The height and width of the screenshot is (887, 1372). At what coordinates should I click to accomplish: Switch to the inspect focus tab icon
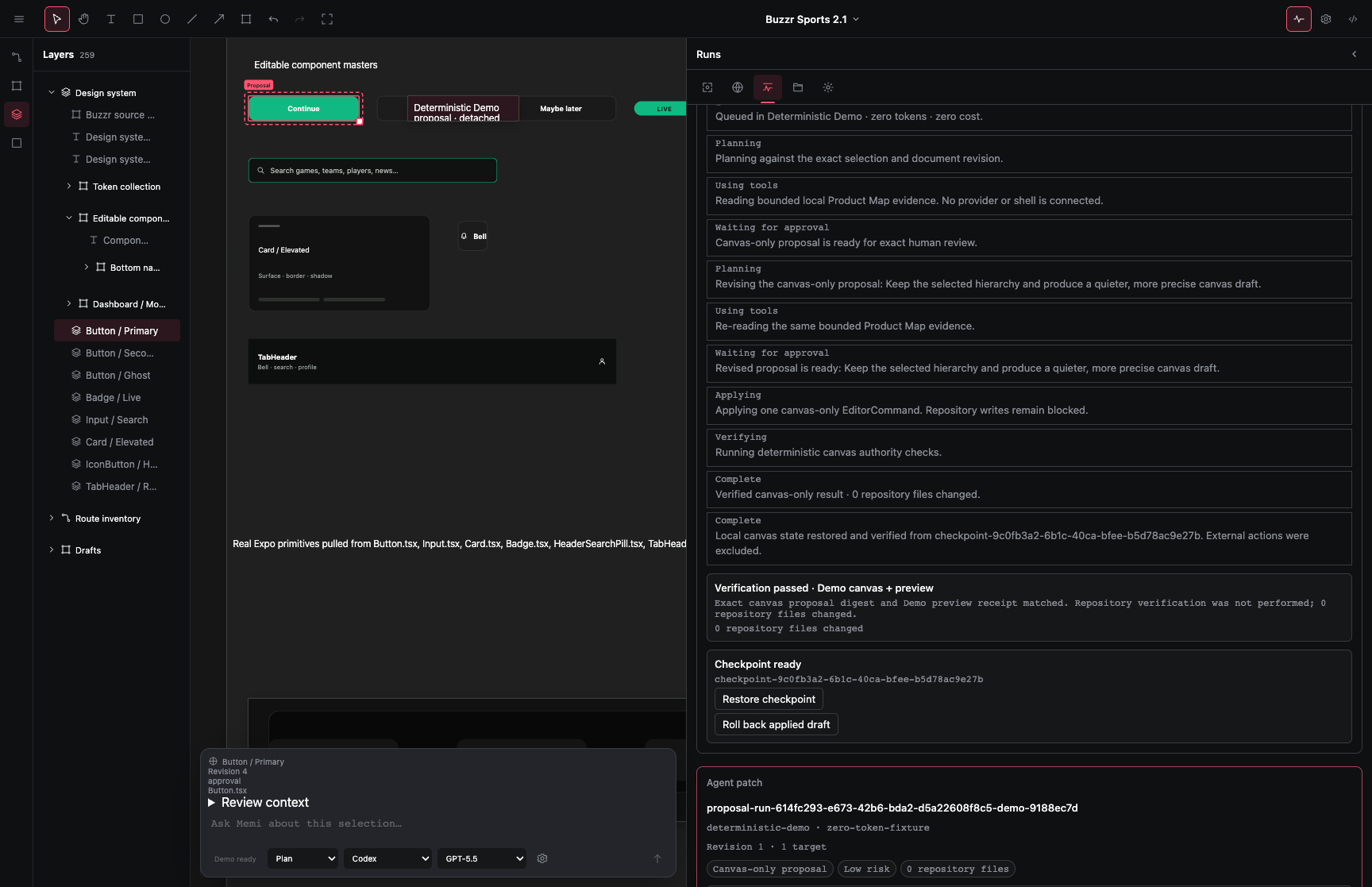click(x=707, y=87)
